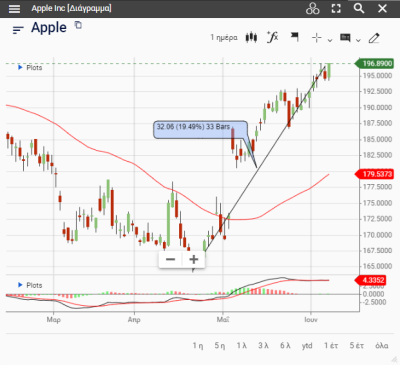Image resolution: width=400 pixels, height=365 pixels.
Task: Click the Μαϊ label on the time axis
Action: (x=223, y=320)
